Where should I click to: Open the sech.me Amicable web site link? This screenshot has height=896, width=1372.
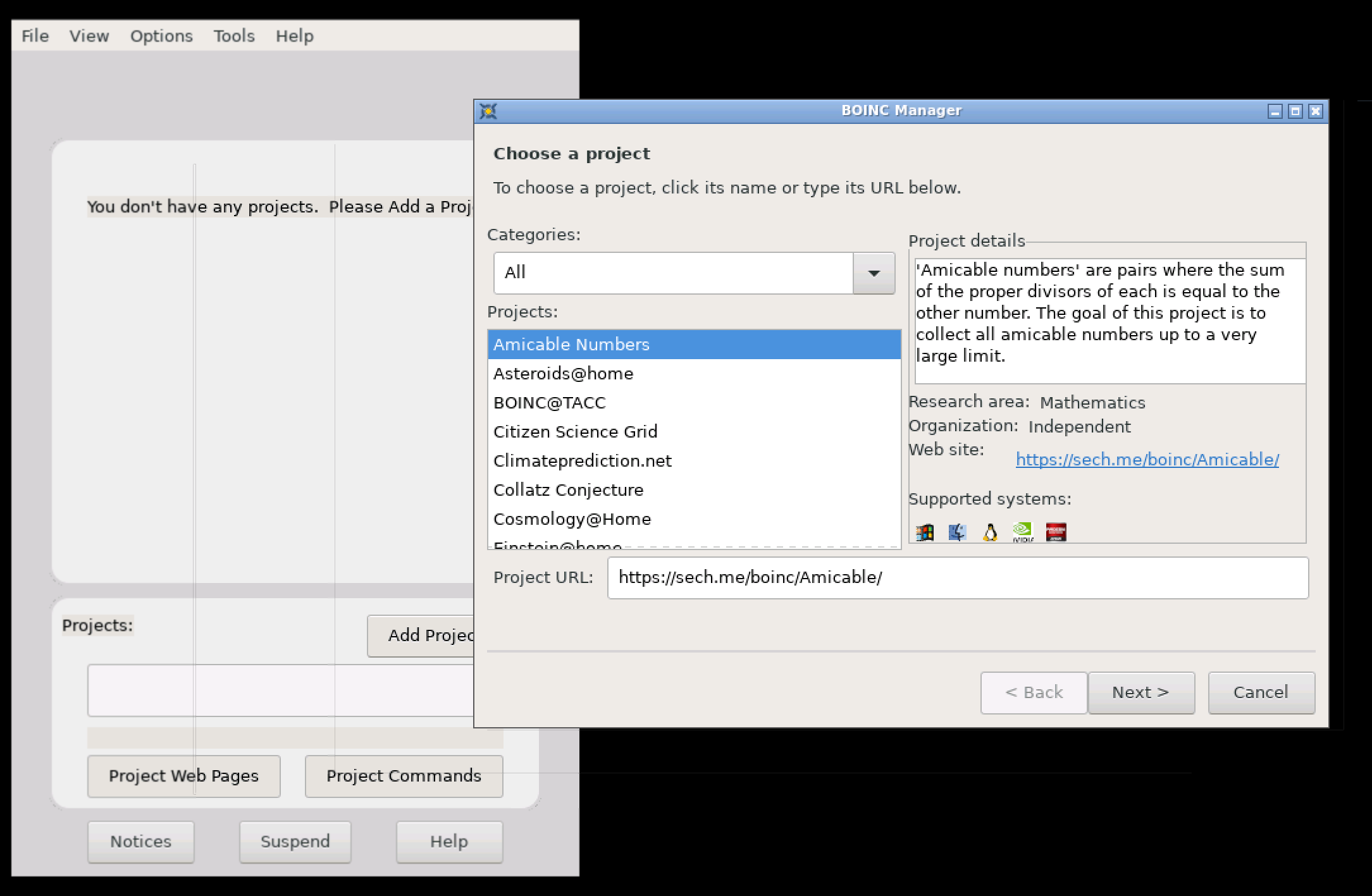1147,460
